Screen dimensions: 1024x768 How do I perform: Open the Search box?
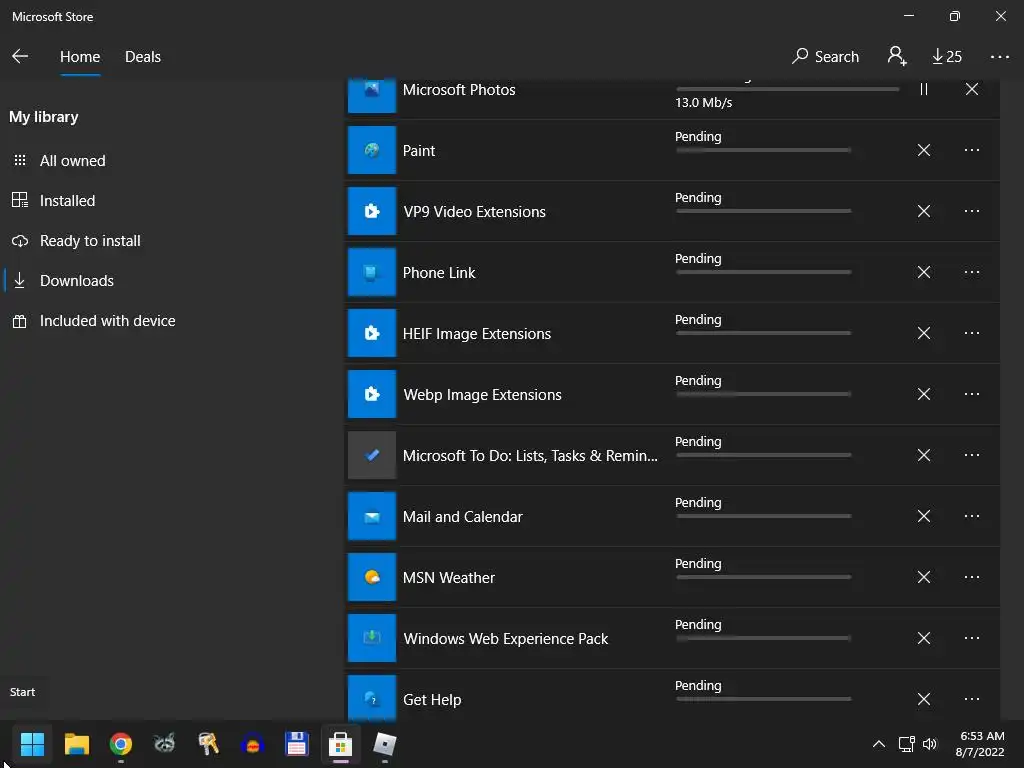(x=825, y=57)
